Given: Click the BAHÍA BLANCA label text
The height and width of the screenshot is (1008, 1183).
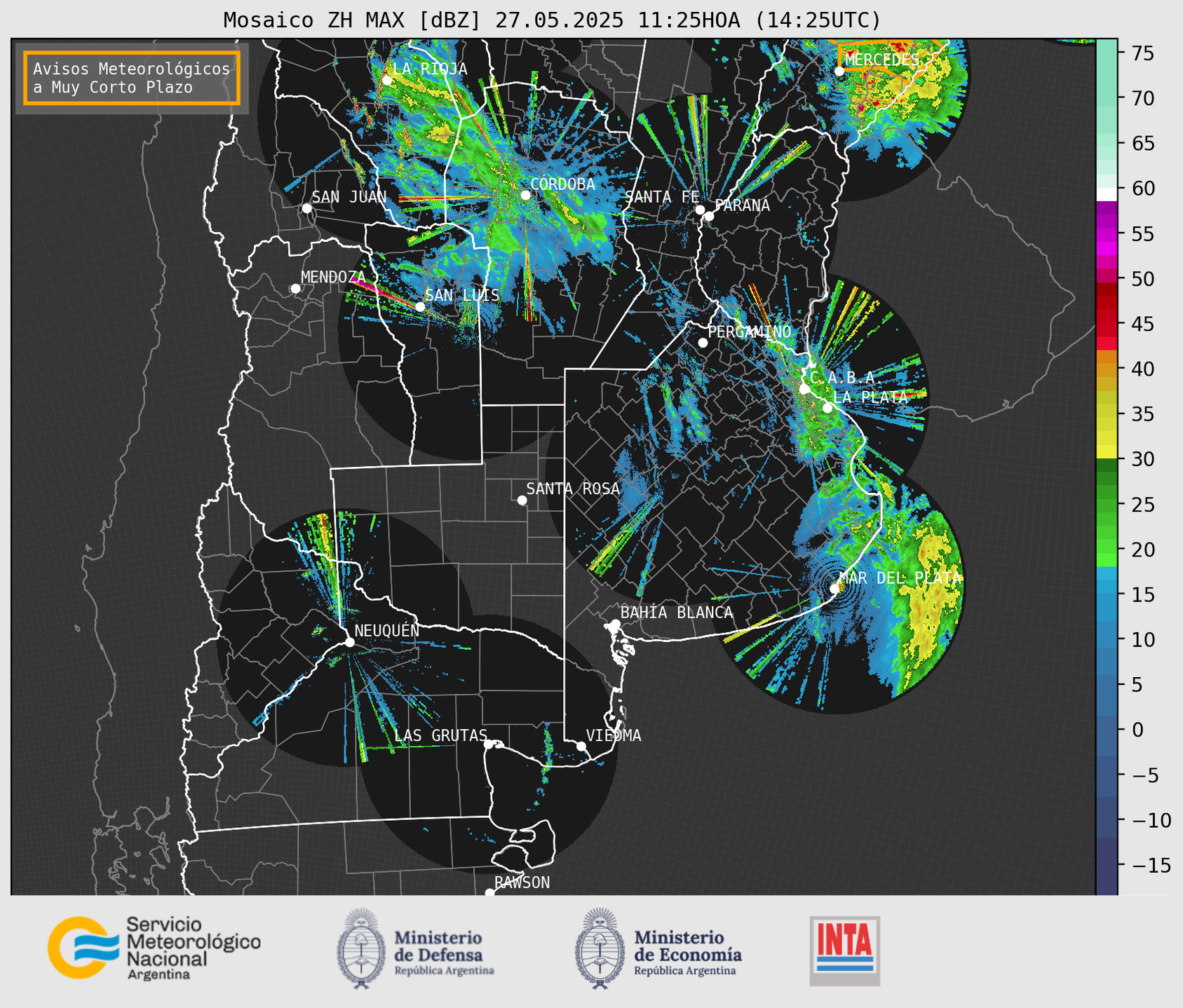Looking at the screenshot, I should [x=677, y=613].
